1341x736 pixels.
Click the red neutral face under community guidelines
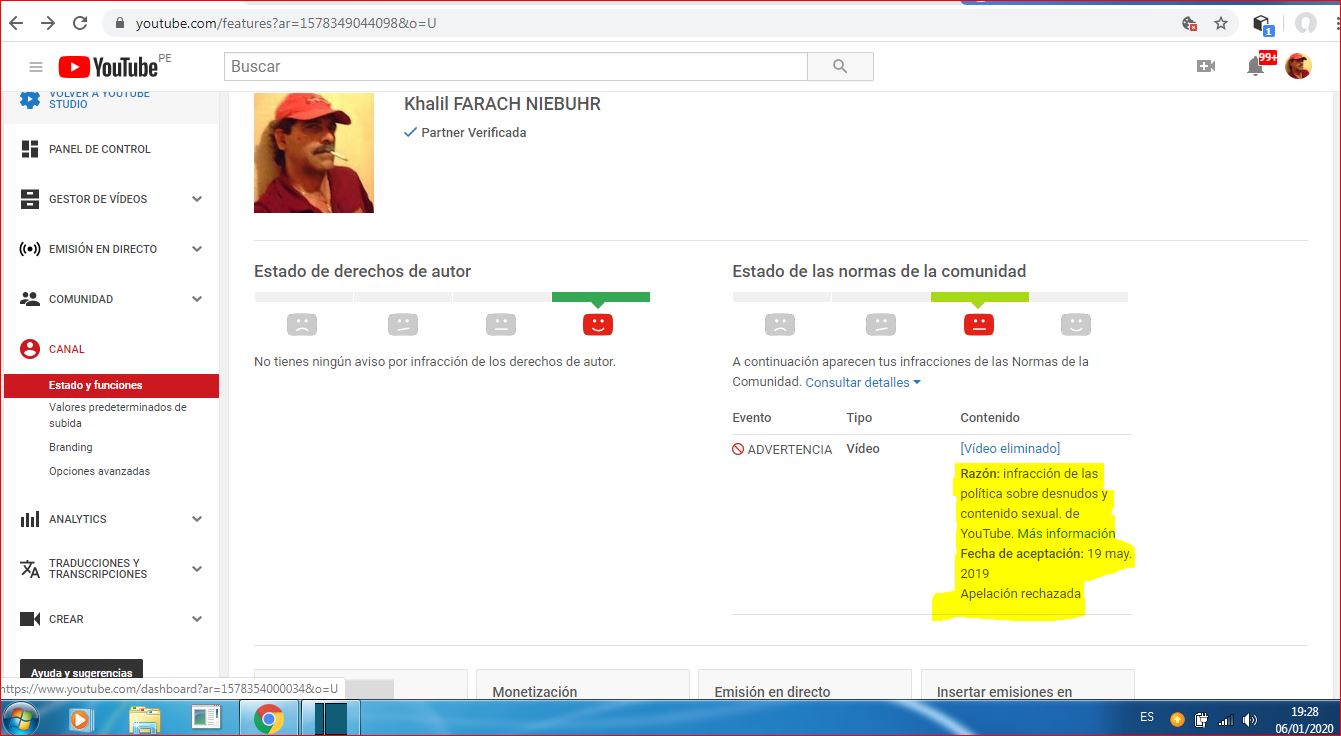[978, 324]
